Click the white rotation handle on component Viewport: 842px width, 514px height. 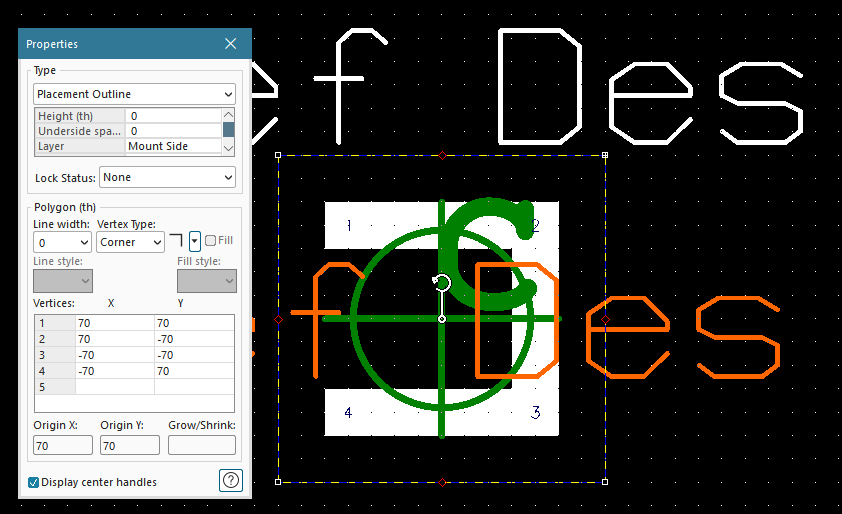click(442, 284)
